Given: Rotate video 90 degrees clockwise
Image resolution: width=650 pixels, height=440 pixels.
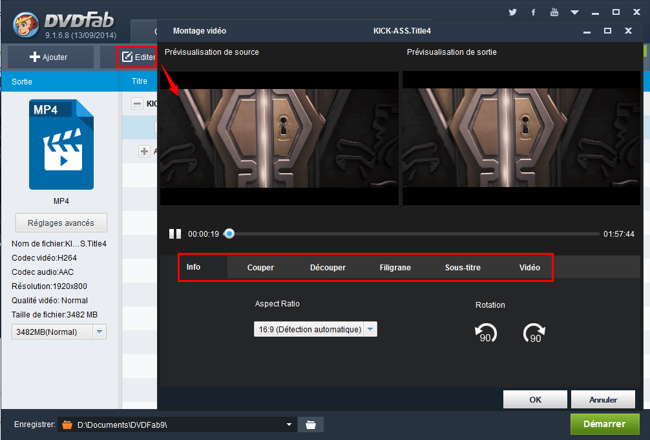Looking at the screenshot, I should (x=534, y=333).
